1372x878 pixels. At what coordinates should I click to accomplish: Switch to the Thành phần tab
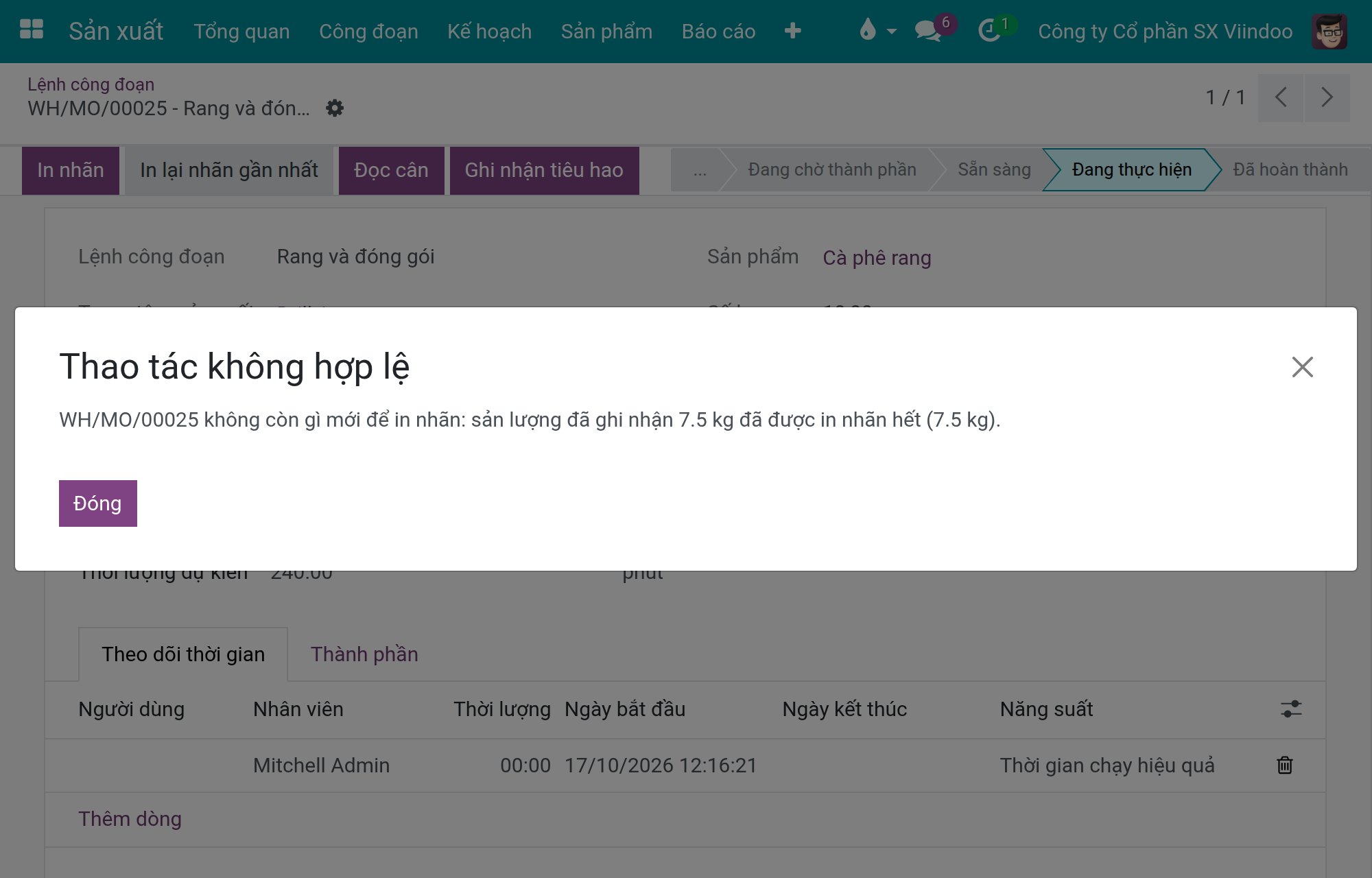[364, 654]
